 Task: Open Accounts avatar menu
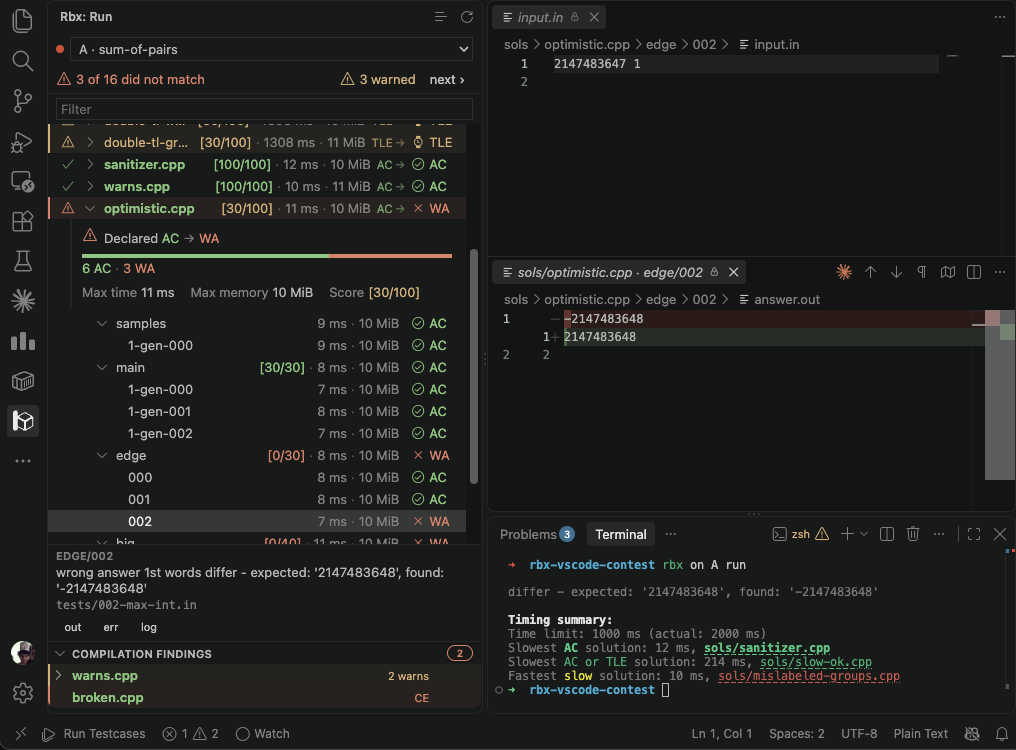point(23,653)
